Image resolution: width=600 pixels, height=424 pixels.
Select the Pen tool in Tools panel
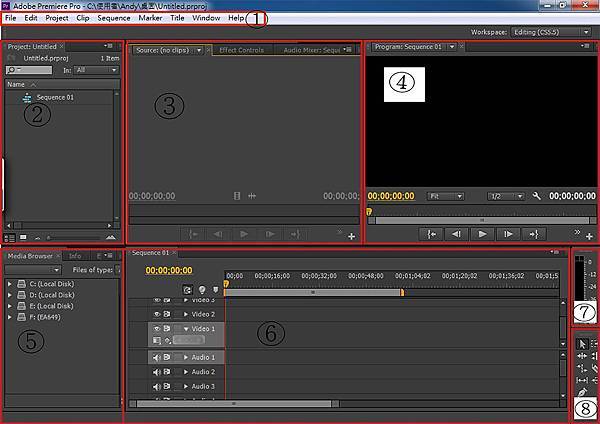pyautogui.click(x=582, y=392)
